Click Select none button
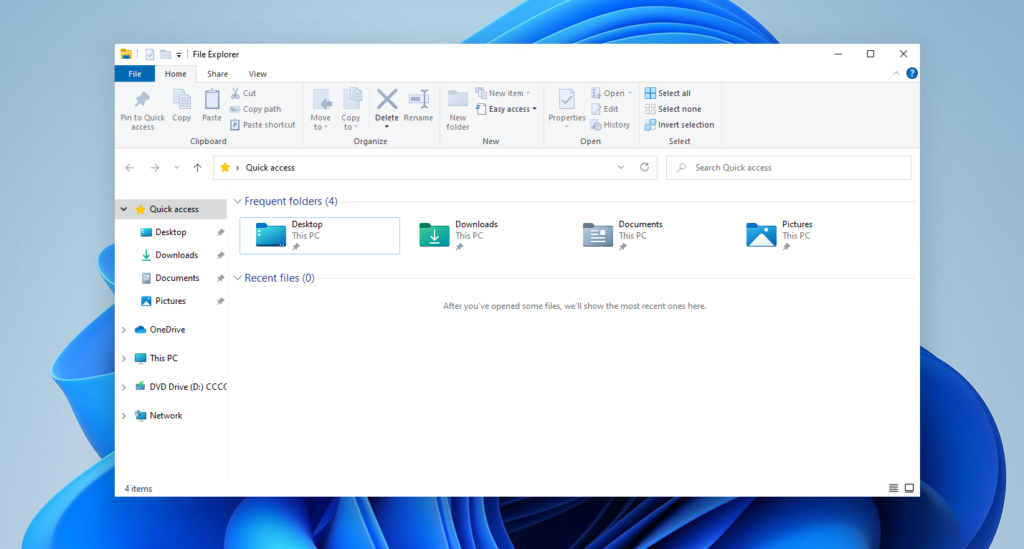 (672, 109)
